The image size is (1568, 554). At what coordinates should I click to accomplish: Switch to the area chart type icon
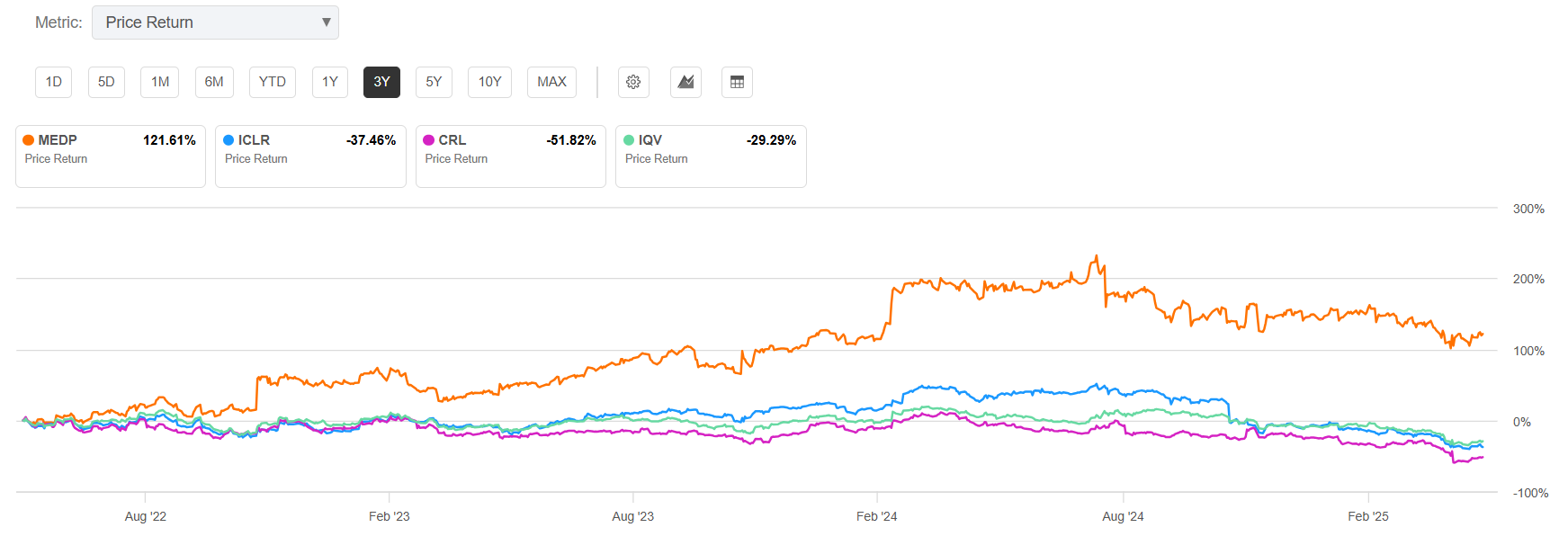click(685, 82)
